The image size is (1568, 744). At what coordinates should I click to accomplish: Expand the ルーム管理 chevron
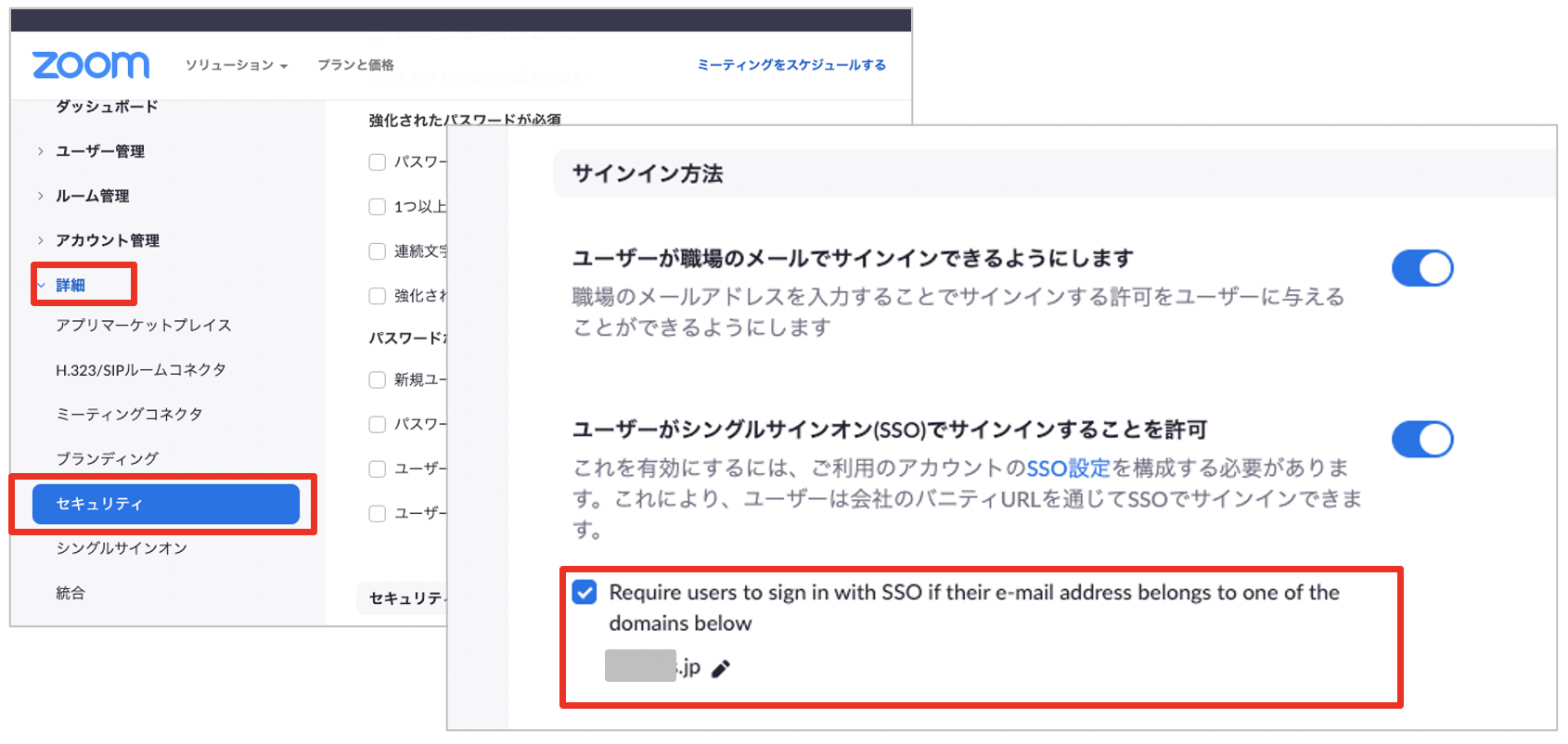point(40,196)
